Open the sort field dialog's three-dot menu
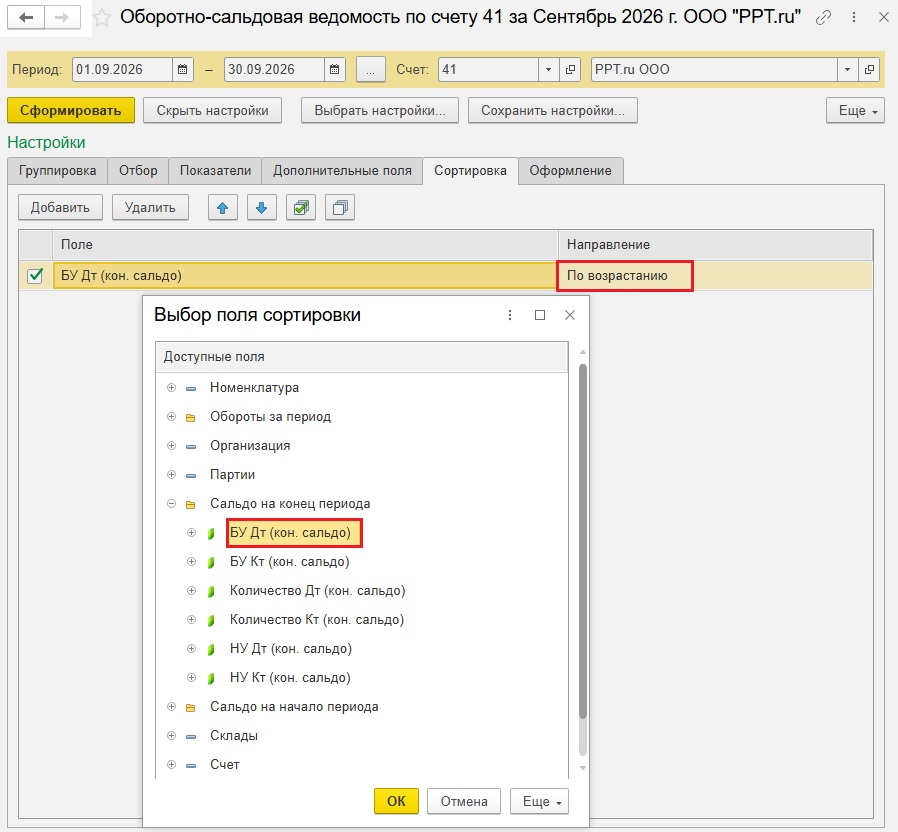Screen dimensions: 898x832 click(x=510, y=315)
